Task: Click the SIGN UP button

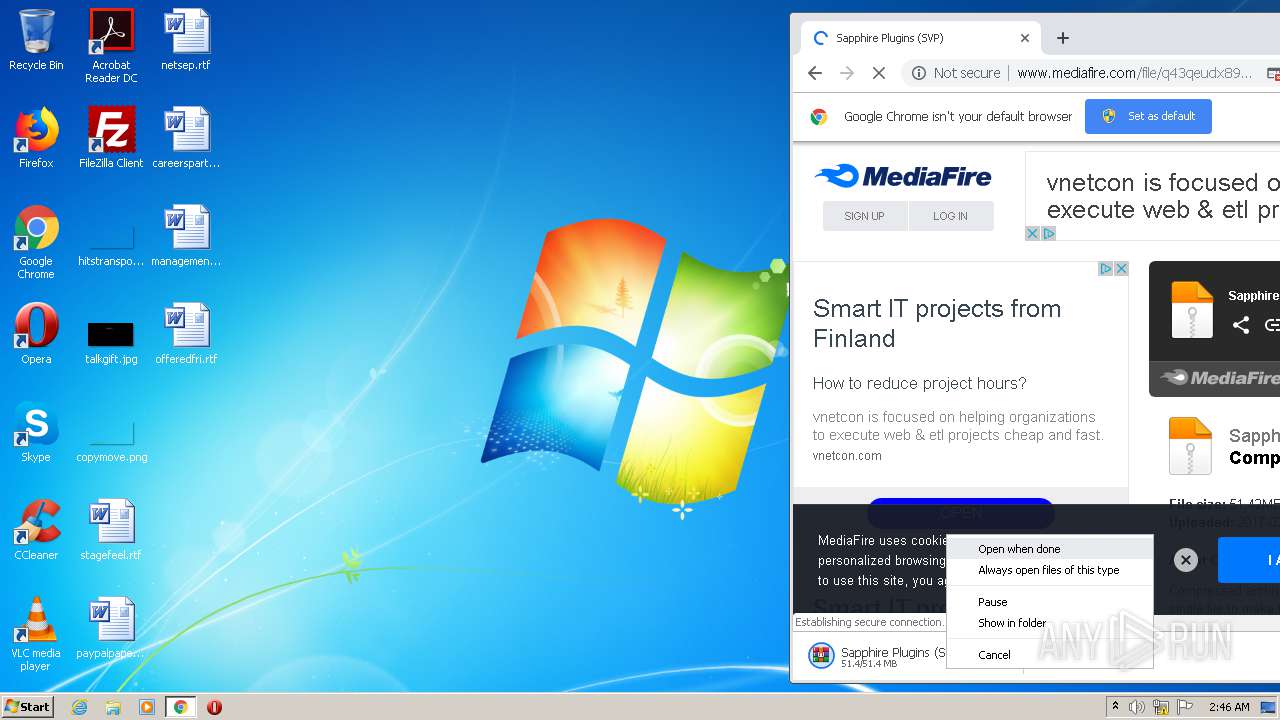Action: tap(864, 216)
